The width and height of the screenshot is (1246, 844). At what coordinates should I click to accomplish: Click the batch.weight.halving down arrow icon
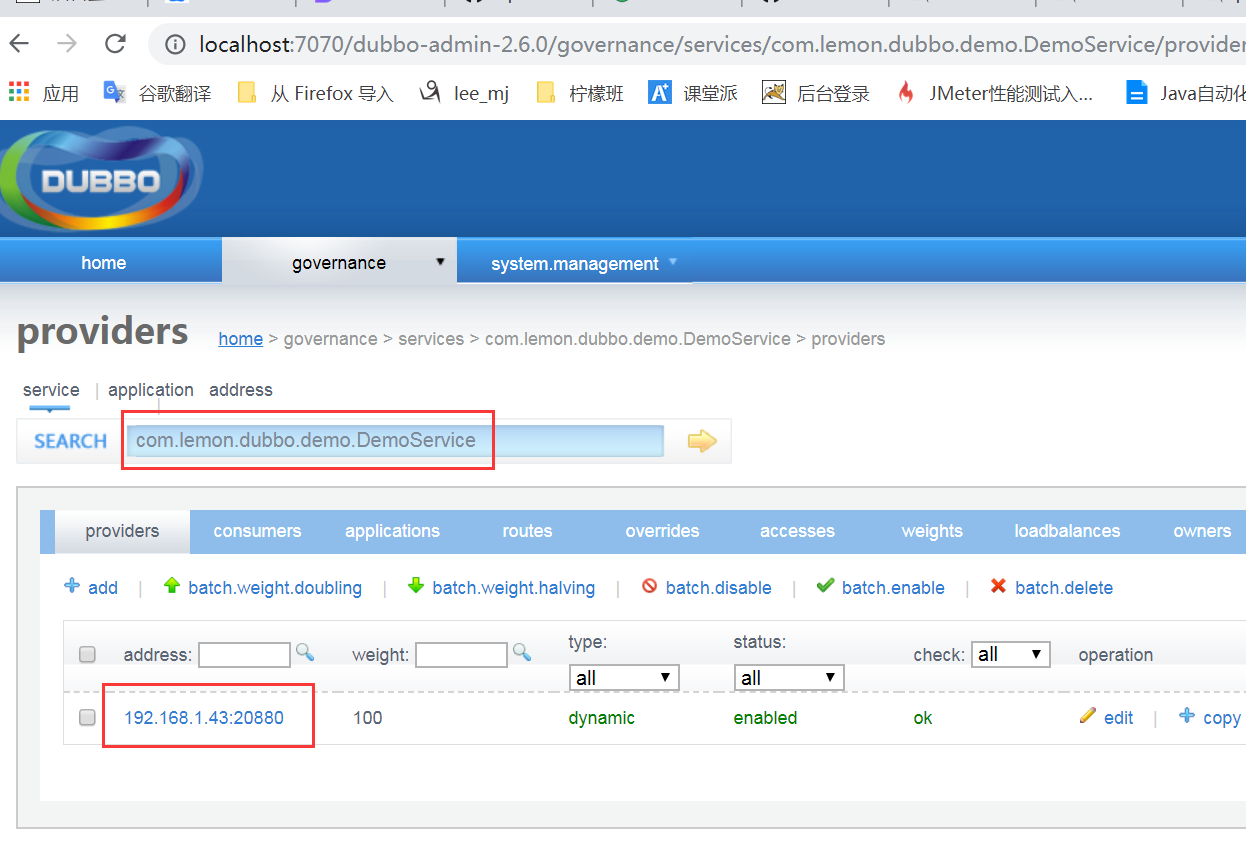tap(416, 586)
